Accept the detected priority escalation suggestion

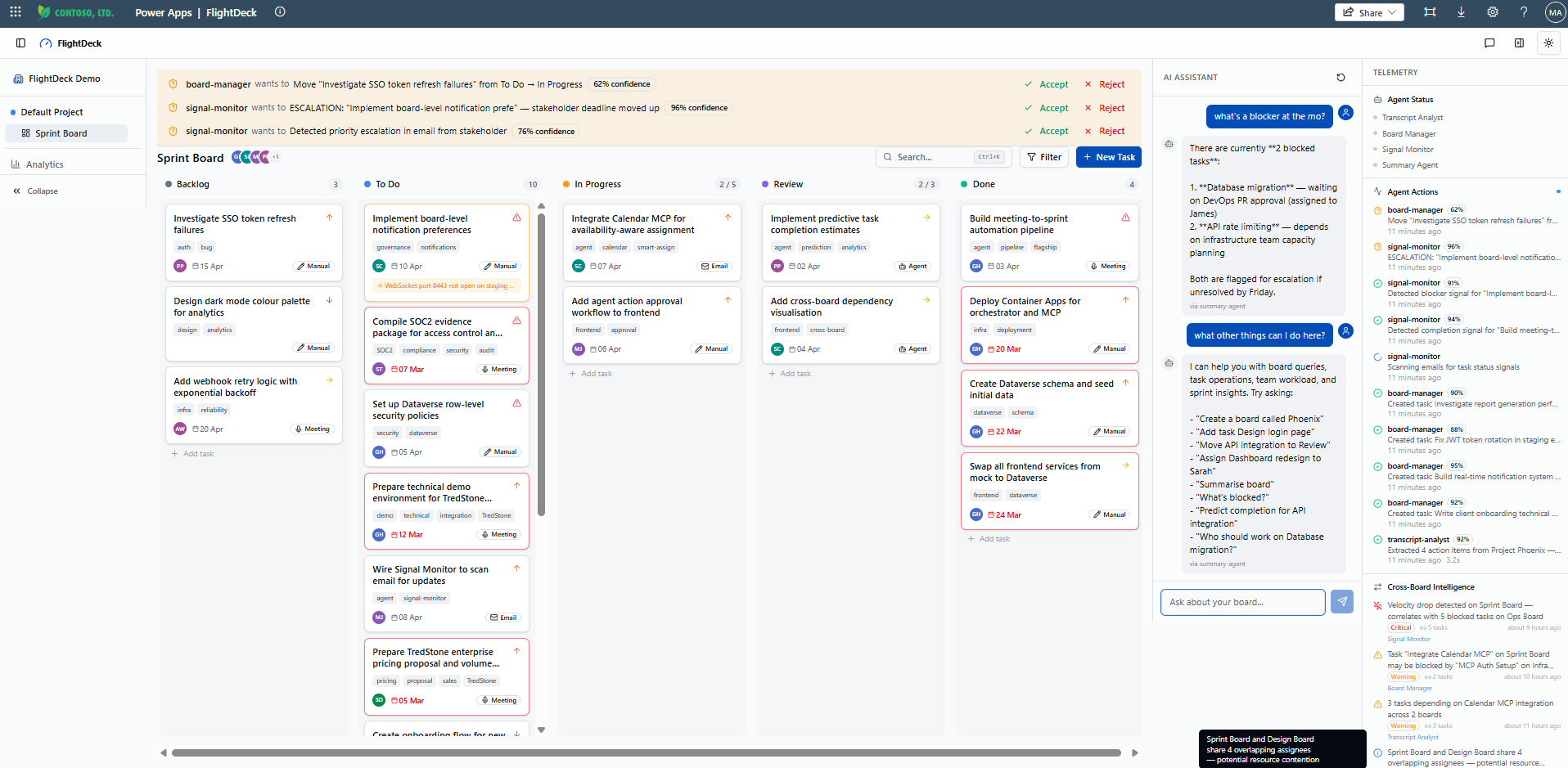[x=1047, y=131]
